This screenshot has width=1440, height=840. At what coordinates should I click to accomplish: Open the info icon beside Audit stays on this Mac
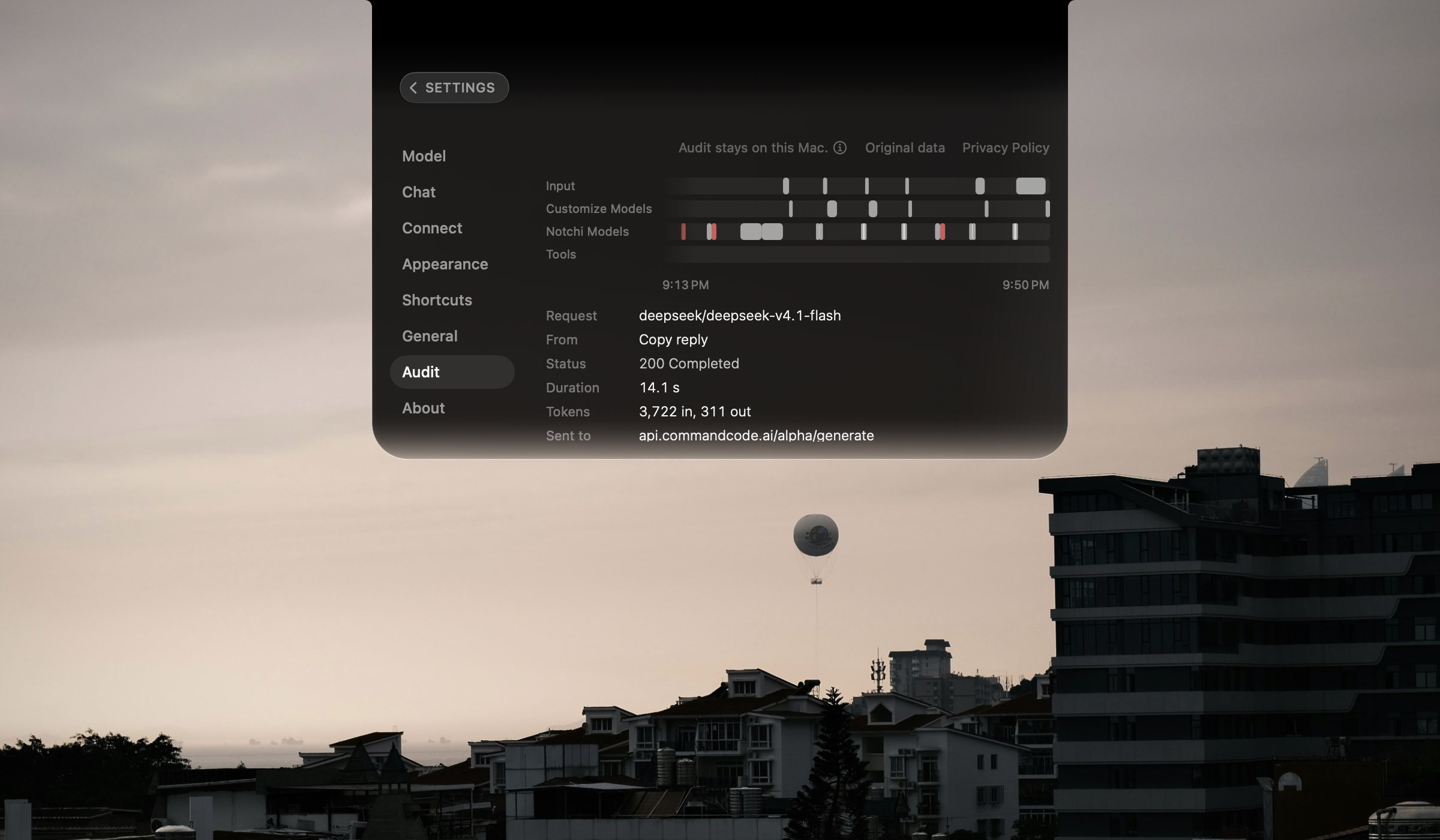tap(840, 148)
